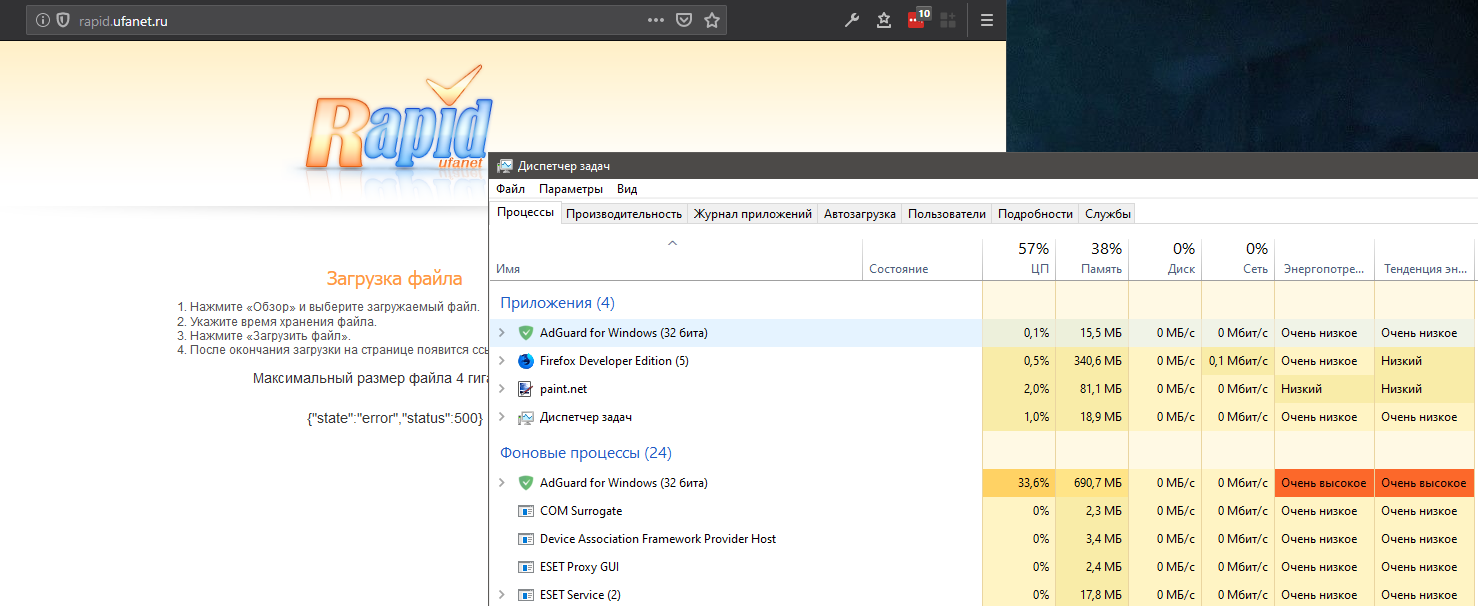Open the page actions three-dot menu
1478x606 pixels.
(655, 19)
